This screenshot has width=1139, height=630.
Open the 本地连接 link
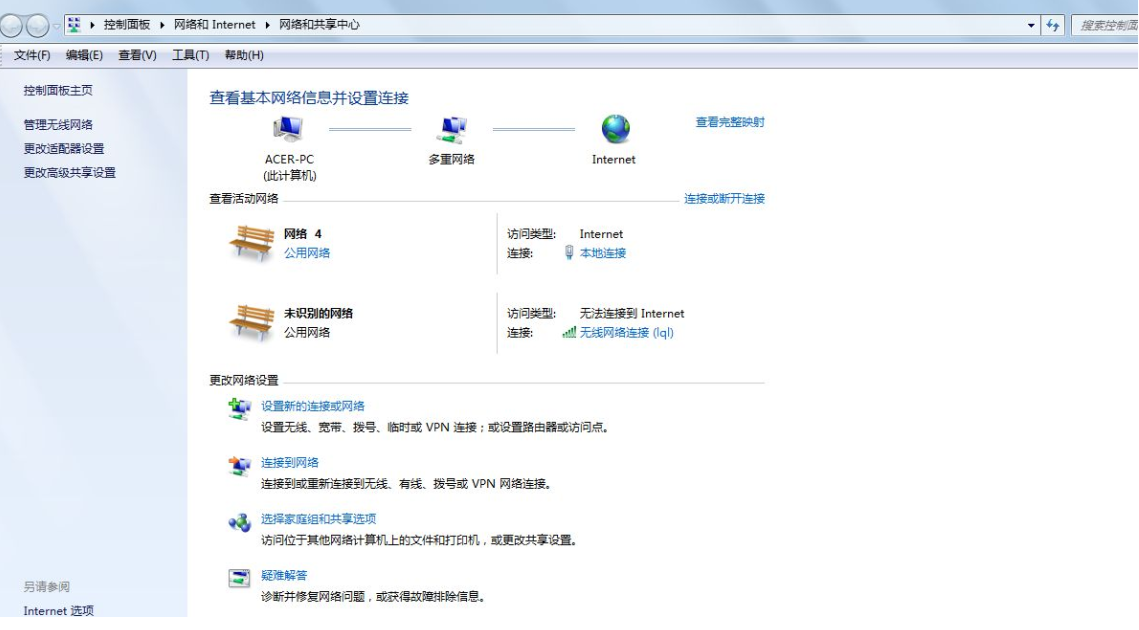pos(602,253)
